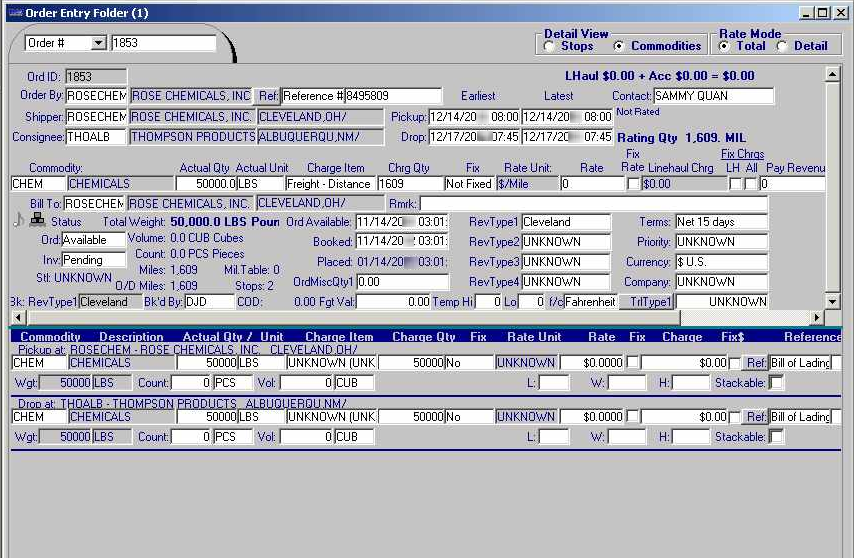Open the Charge Item Freight - Distance dropdown
The image size is (854, 558).
pyautogui.click(x=331, y=184)
